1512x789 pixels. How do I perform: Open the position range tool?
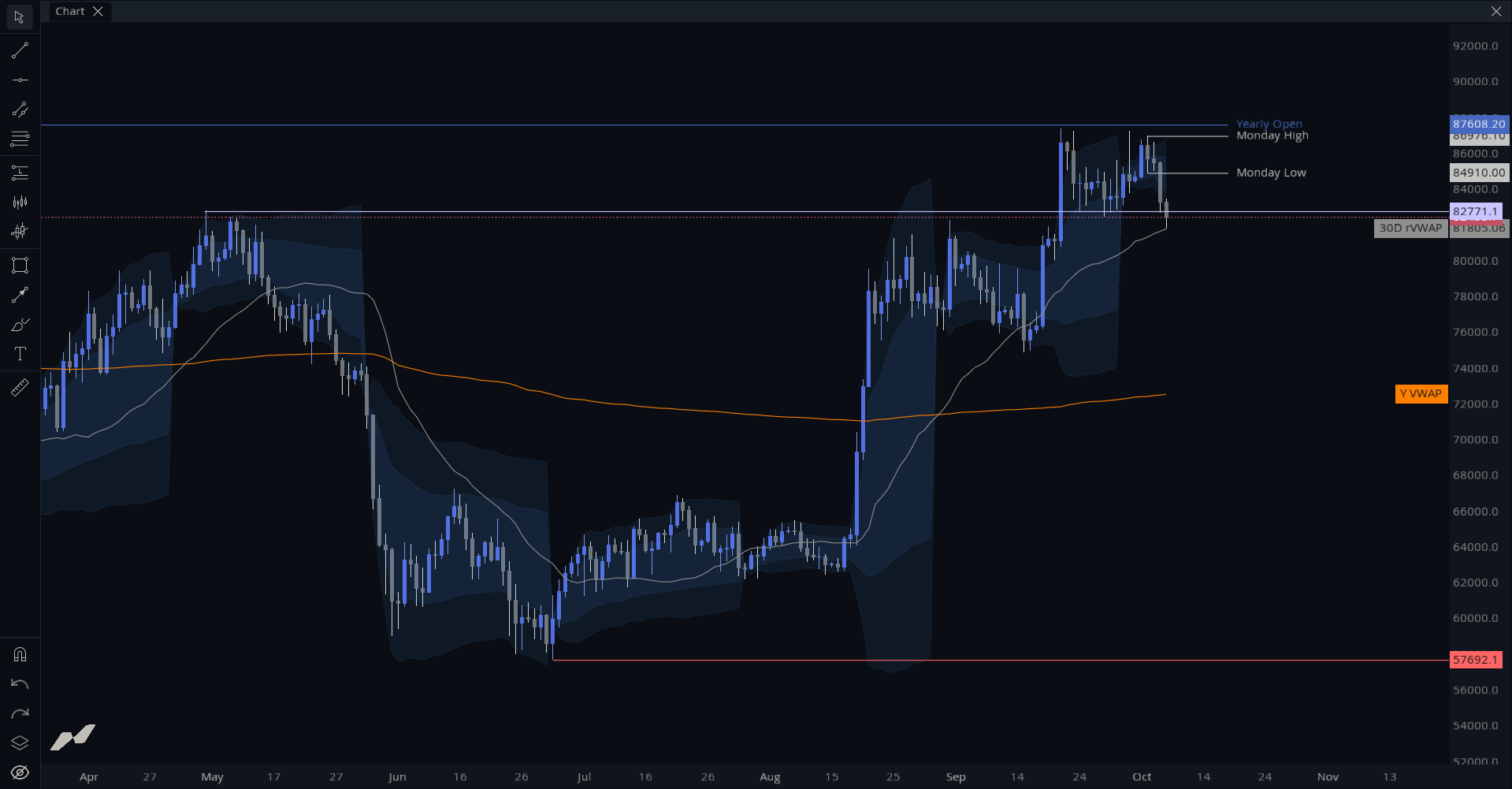20,173
